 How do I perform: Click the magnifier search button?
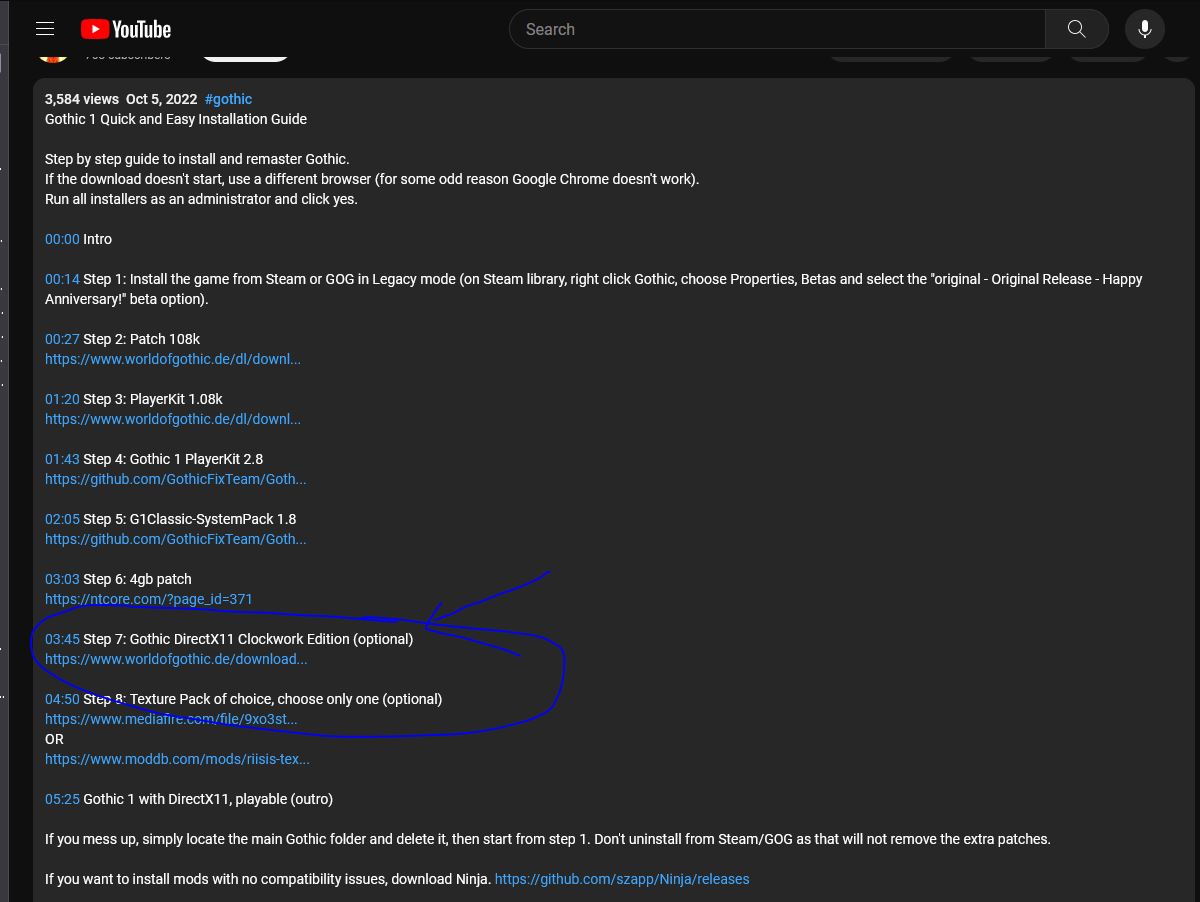[x=1077, y=29]
